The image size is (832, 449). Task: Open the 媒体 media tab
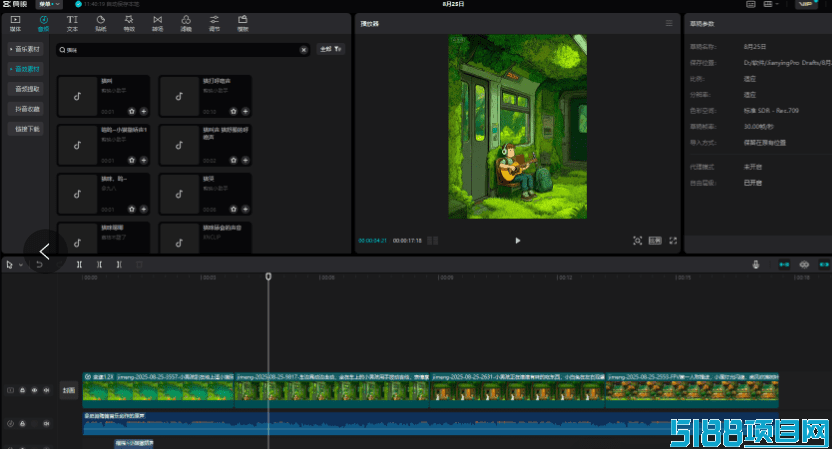[15, 23]
